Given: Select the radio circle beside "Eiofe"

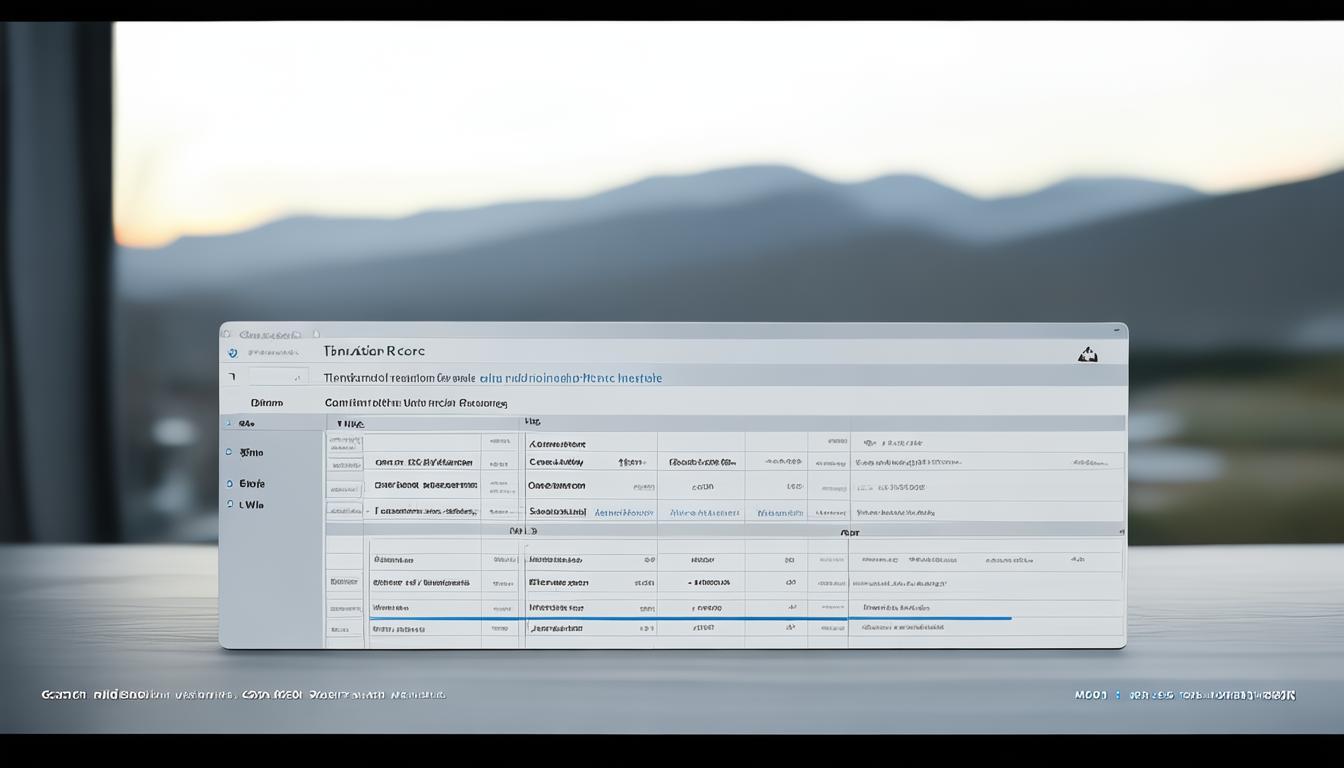Looking at the screenshot, I should click(229, 483).
